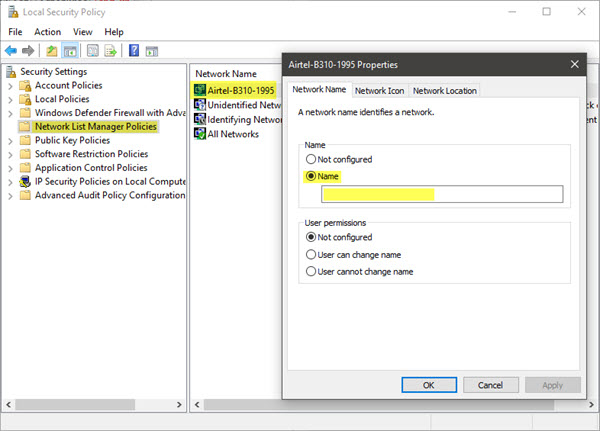600x431 pixels.
Task: Click the tree pane scroll-left arrow
Action: [x=8, y=405]
